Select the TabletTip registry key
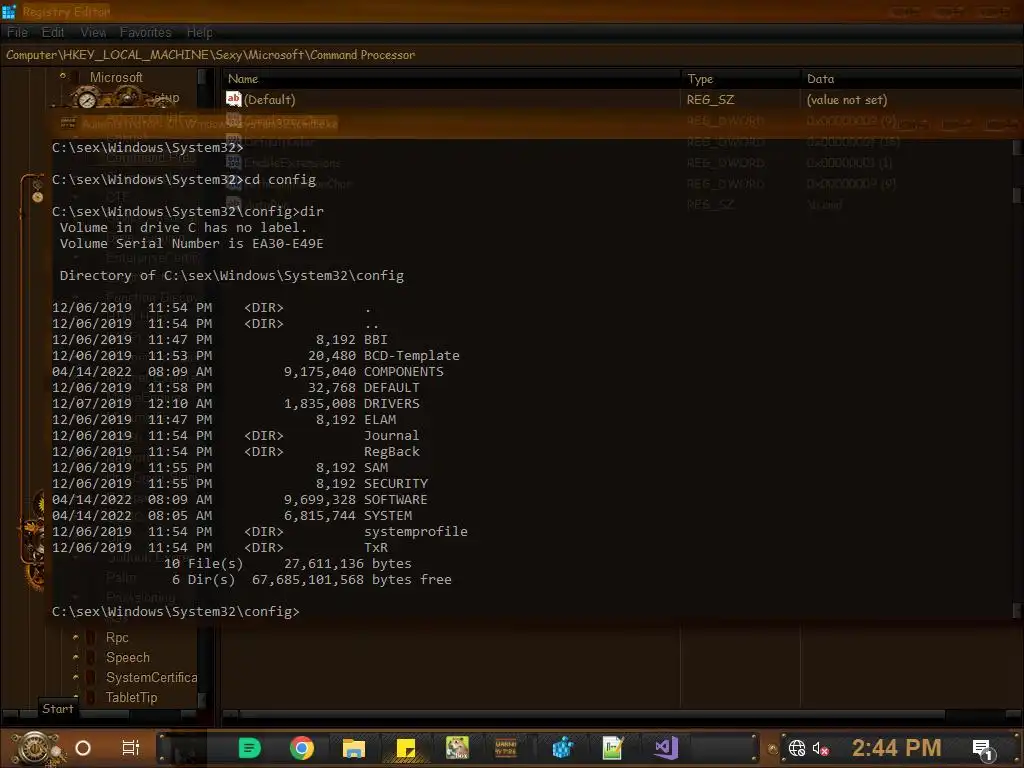The height and width of the screenshot is (768, 1024). point(132,697)
